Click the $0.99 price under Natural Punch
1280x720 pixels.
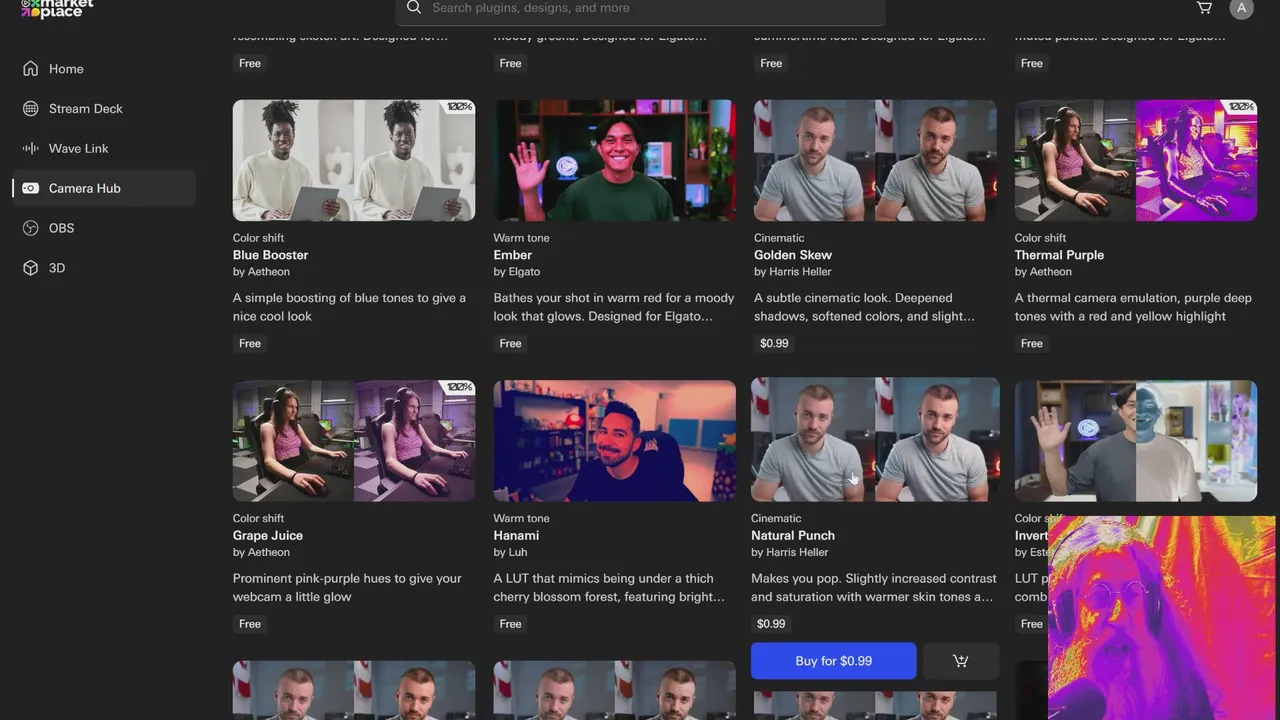pos(771,624)
